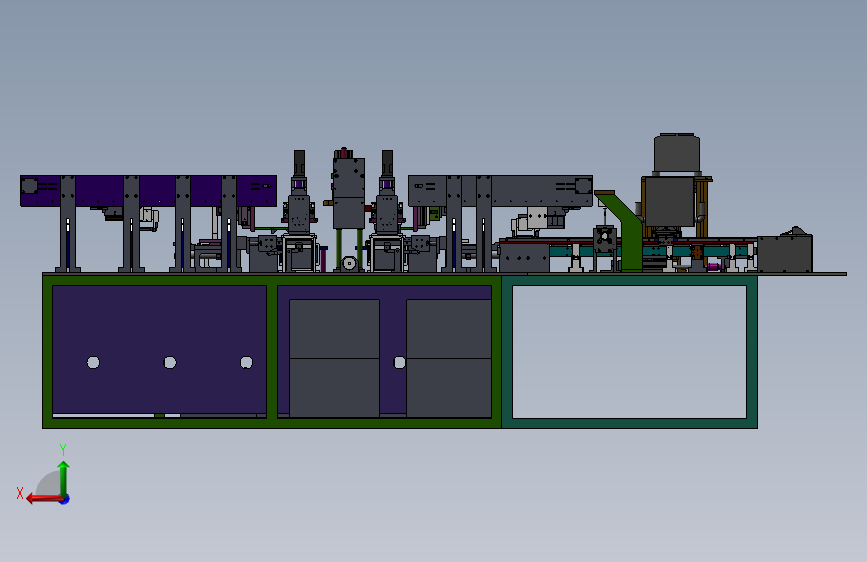Click the red X axis arrow of triad

tap(44, 499)
